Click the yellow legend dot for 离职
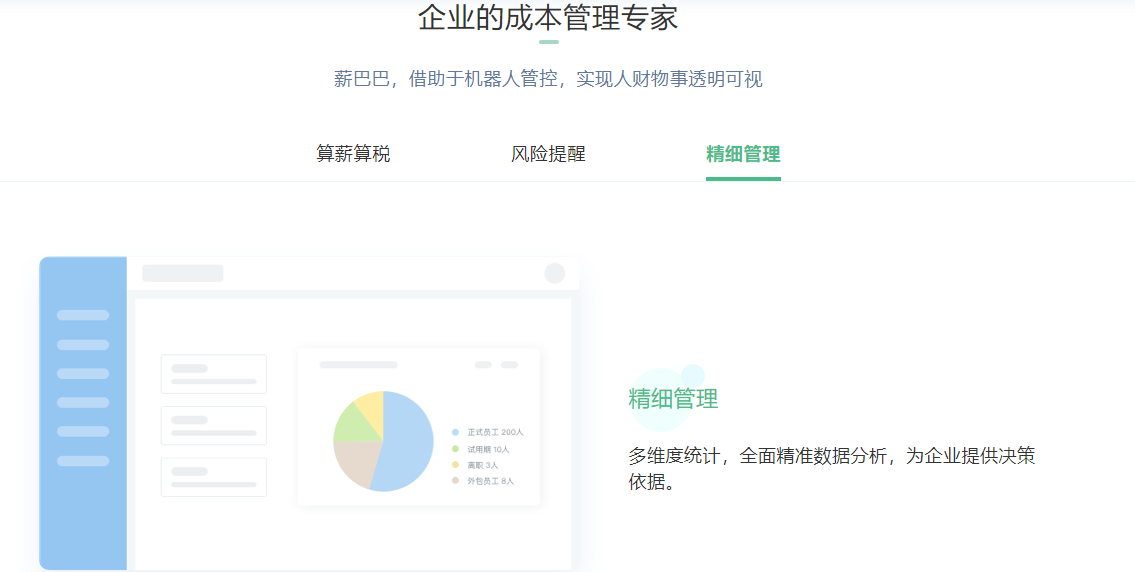1135x572 pixels. point(455,465)
